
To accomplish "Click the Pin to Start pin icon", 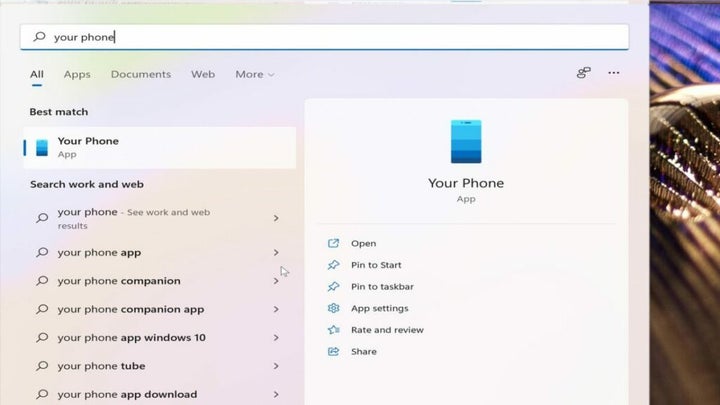I will point(333,265).
